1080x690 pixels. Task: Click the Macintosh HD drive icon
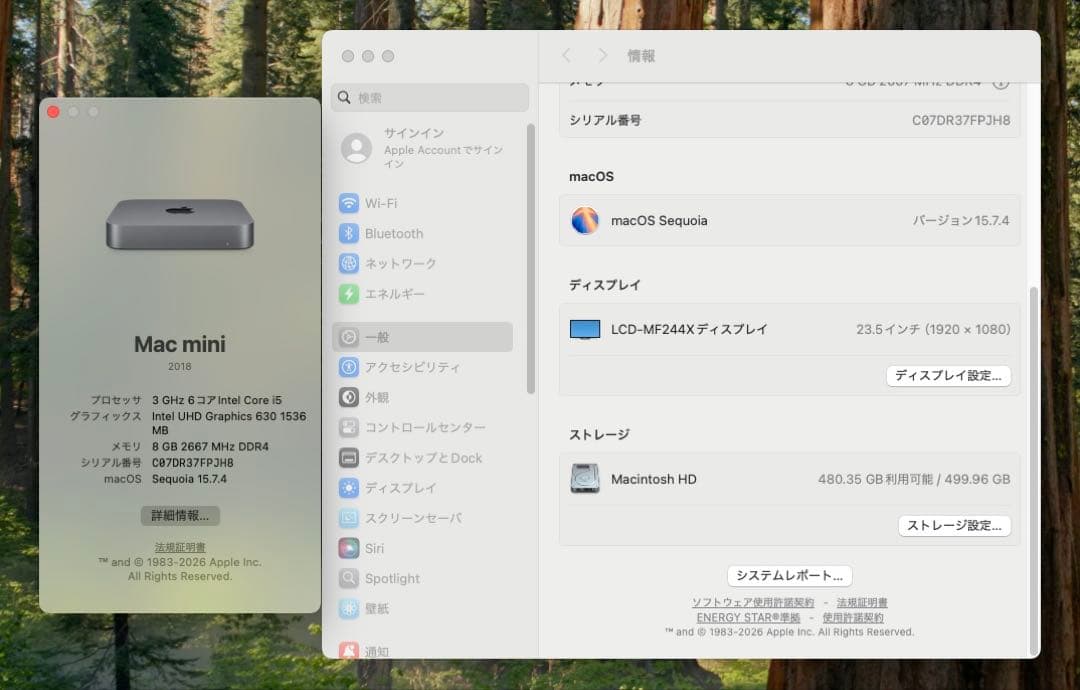585,479
